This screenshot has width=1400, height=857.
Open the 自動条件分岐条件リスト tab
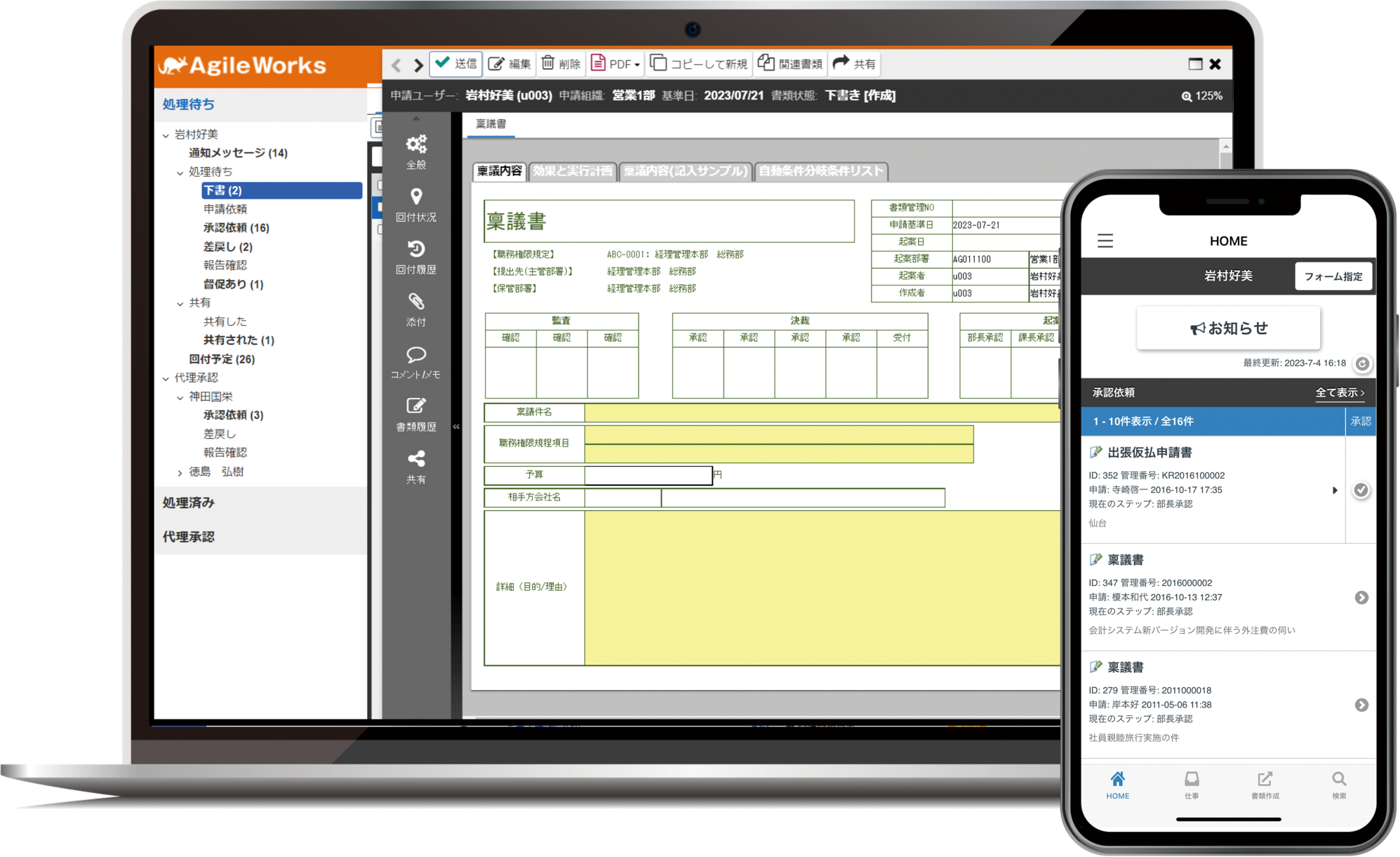821,171
